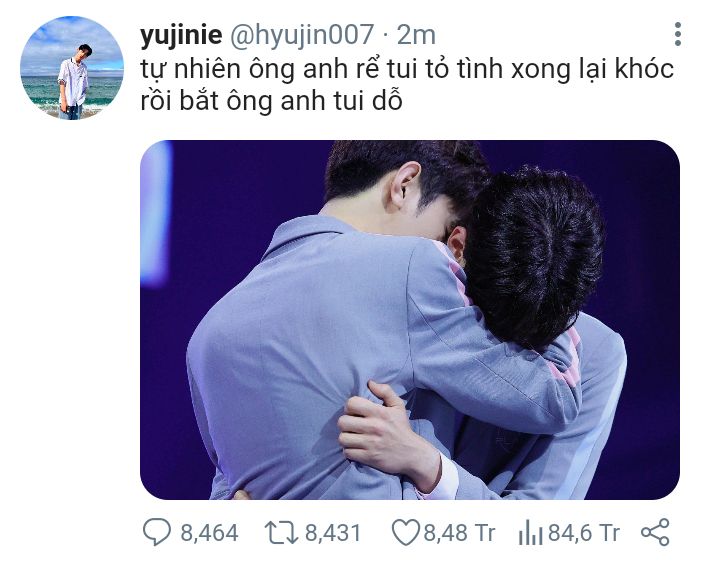Click the 2m timestamp
Image resolution: width=720 pixels, height=564 pixels.
point(416,34)
